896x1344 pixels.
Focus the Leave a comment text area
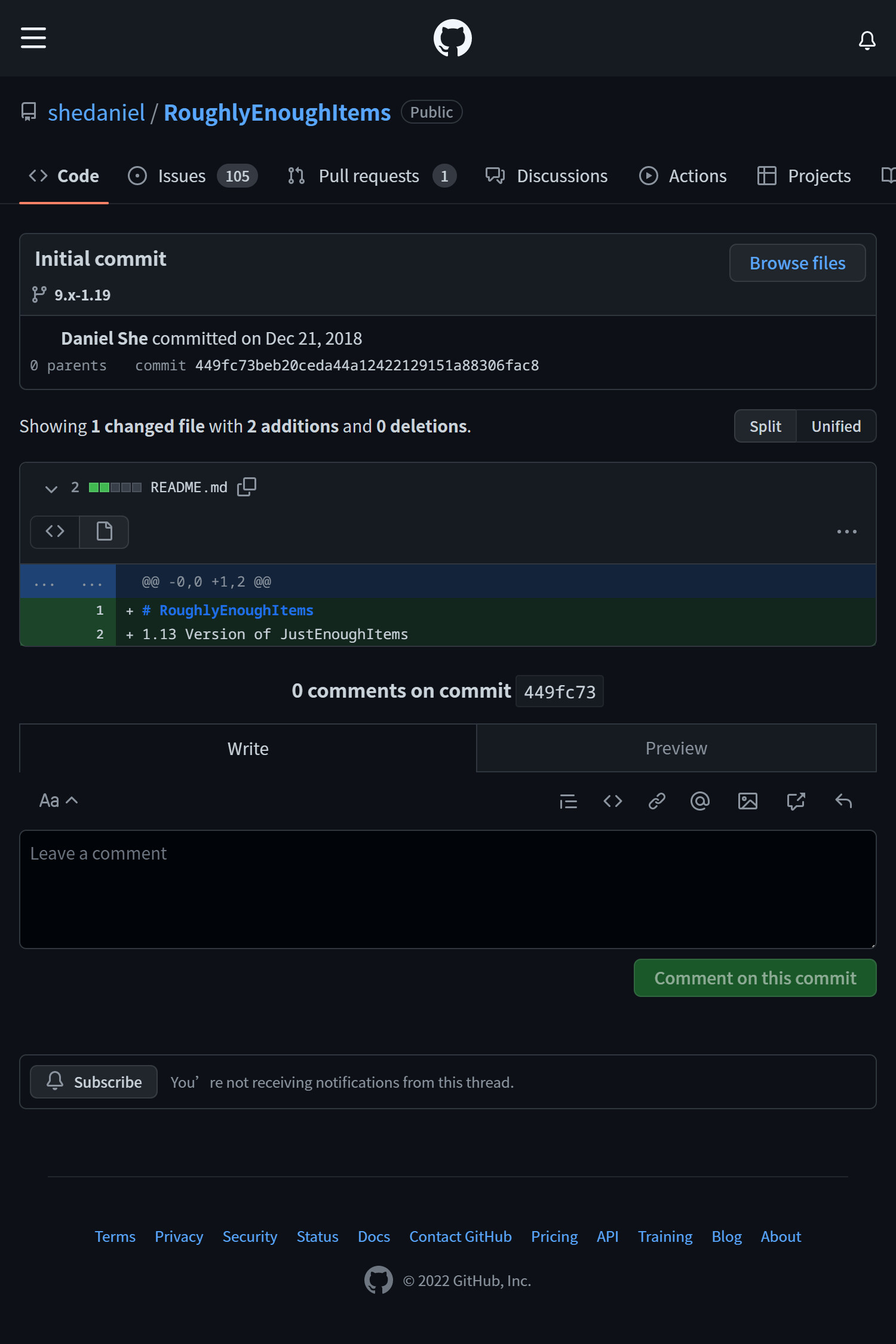[448, 889]
